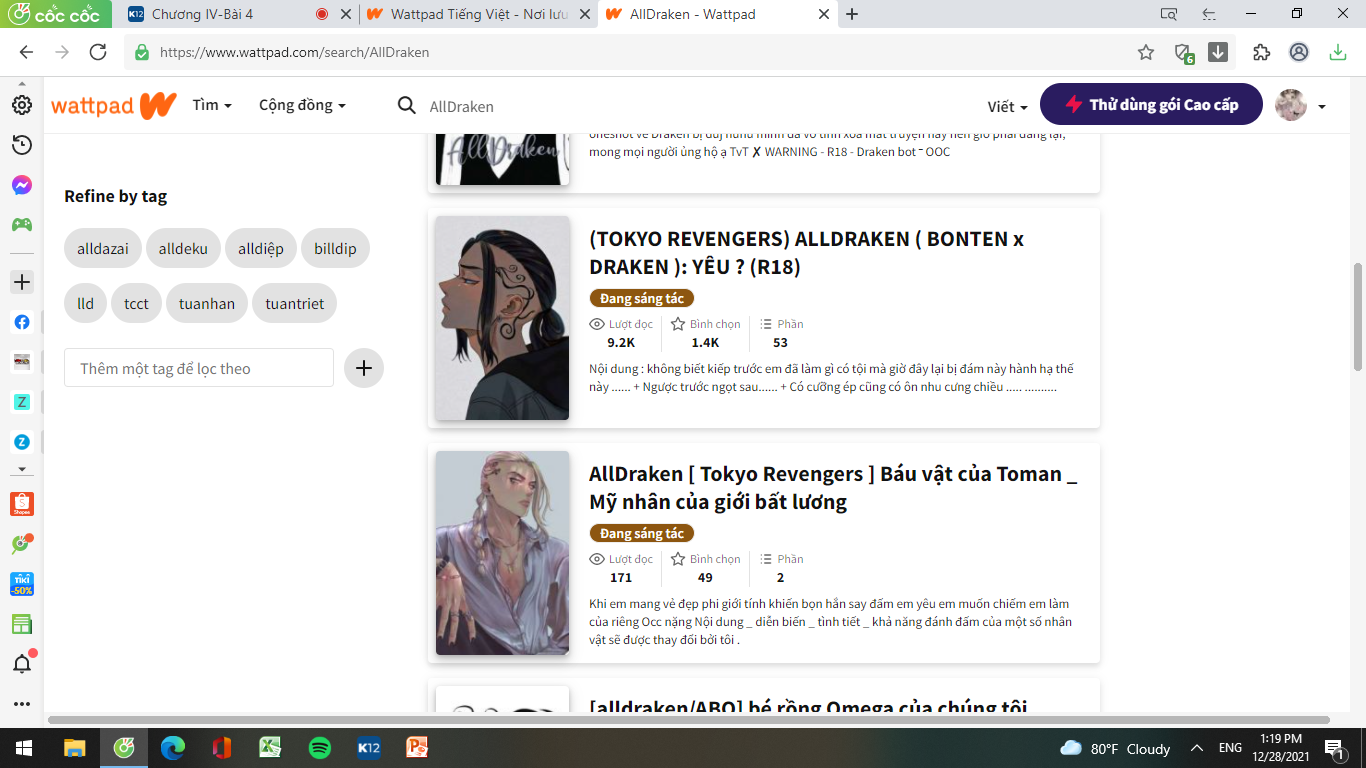The width and height of the screenshot is (1366, 768).
Task: Close the AllDraken - Wattpad tab
Action: (824, 14)
